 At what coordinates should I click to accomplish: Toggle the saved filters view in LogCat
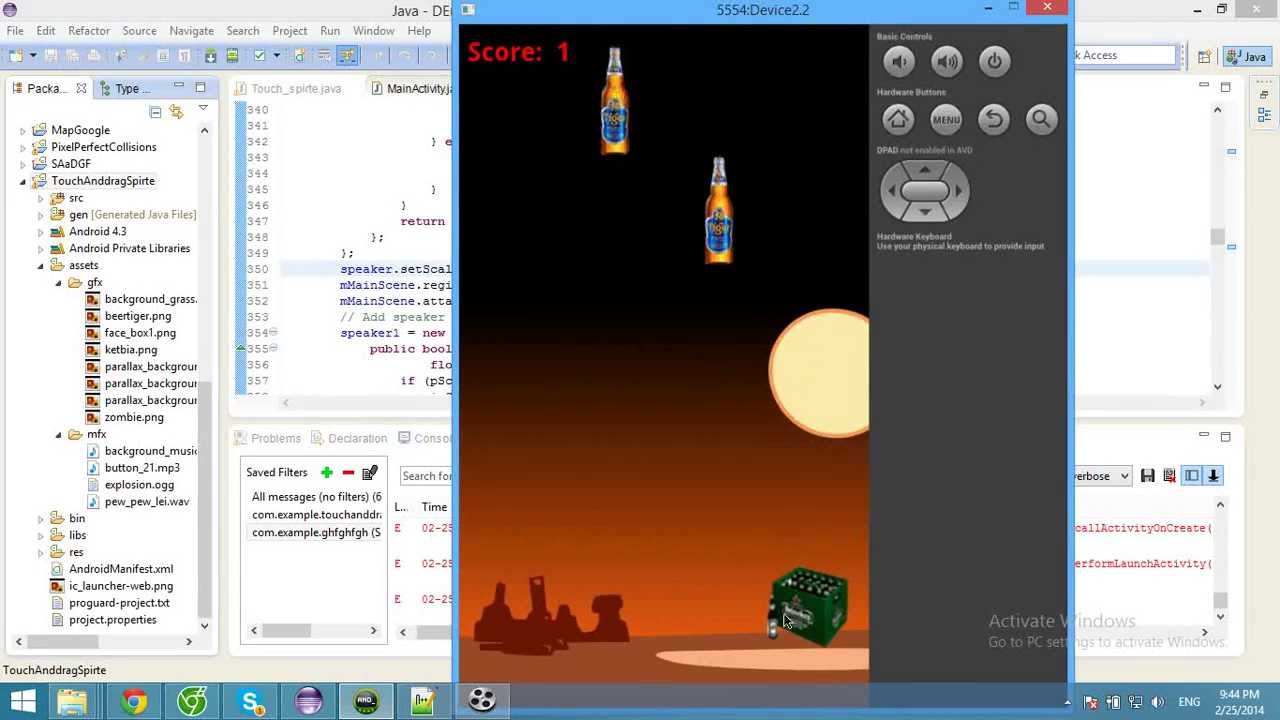click(1191, 476)
